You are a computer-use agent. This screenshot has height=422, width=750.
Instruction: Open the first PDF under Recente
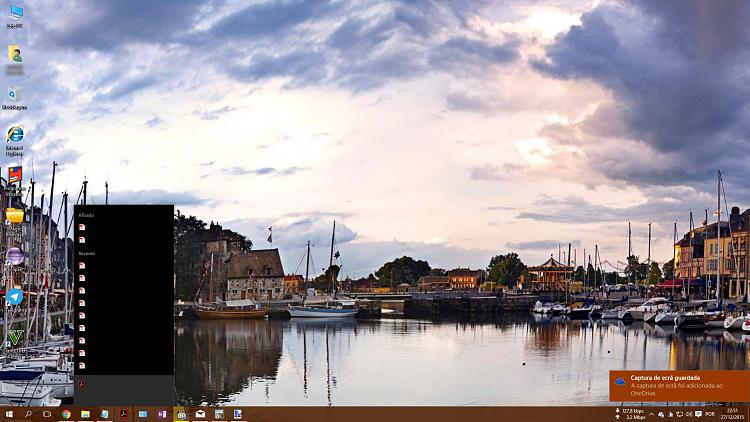(x=124, y=266)
